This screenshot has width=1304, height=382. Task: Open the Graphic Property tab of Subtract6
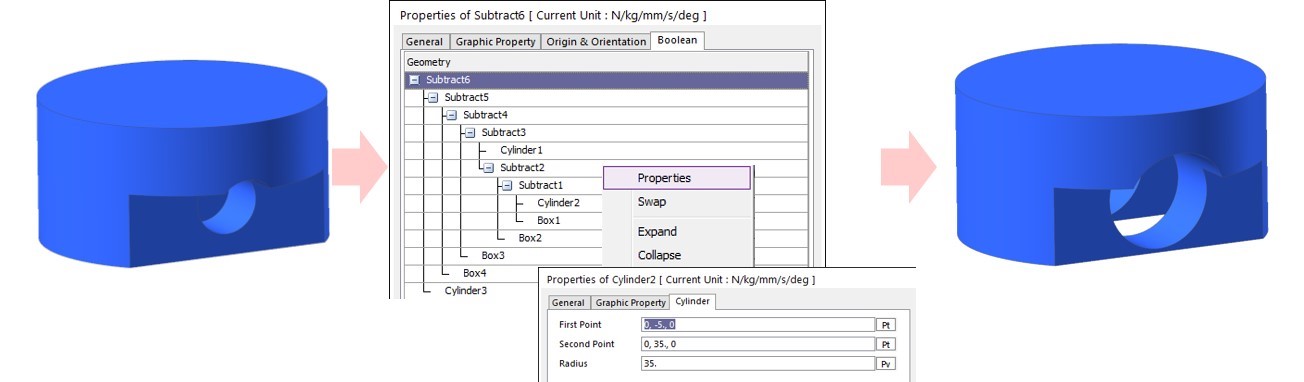[x=495, y=42]
